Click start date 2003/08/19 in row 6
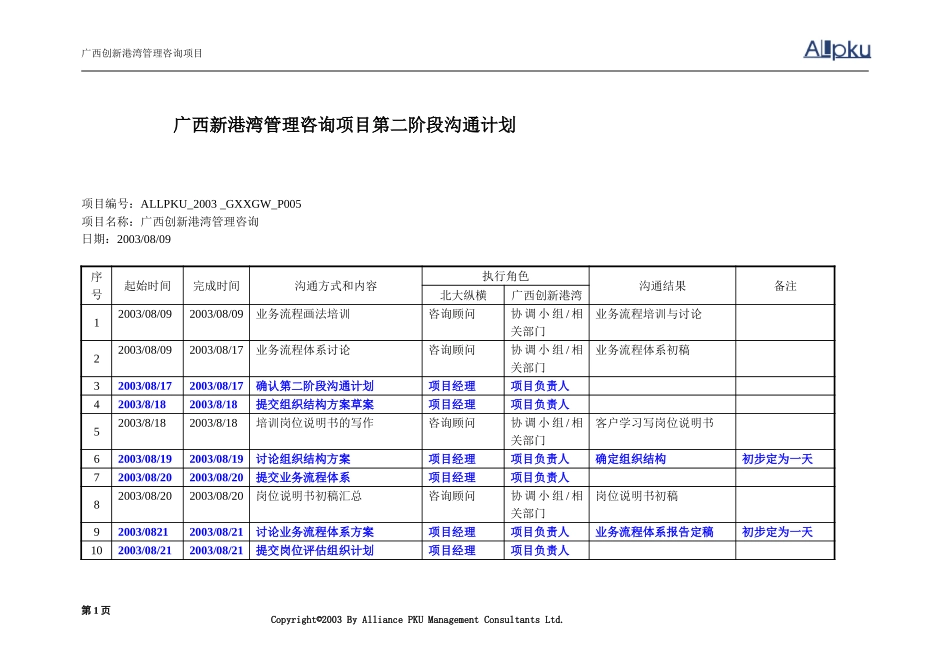This screenshot has width=950, height=672. (x=145, y=459)
